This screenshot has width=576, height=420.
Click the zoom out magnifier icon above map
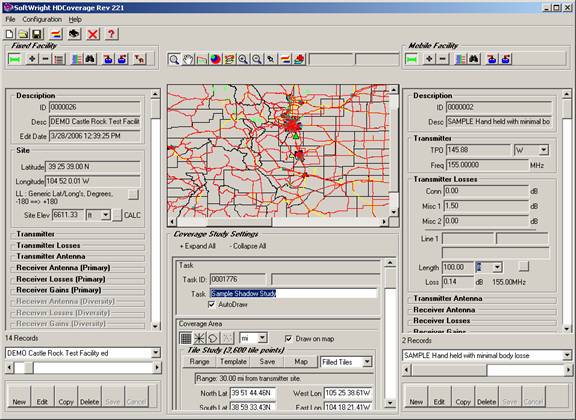(257, 59)
